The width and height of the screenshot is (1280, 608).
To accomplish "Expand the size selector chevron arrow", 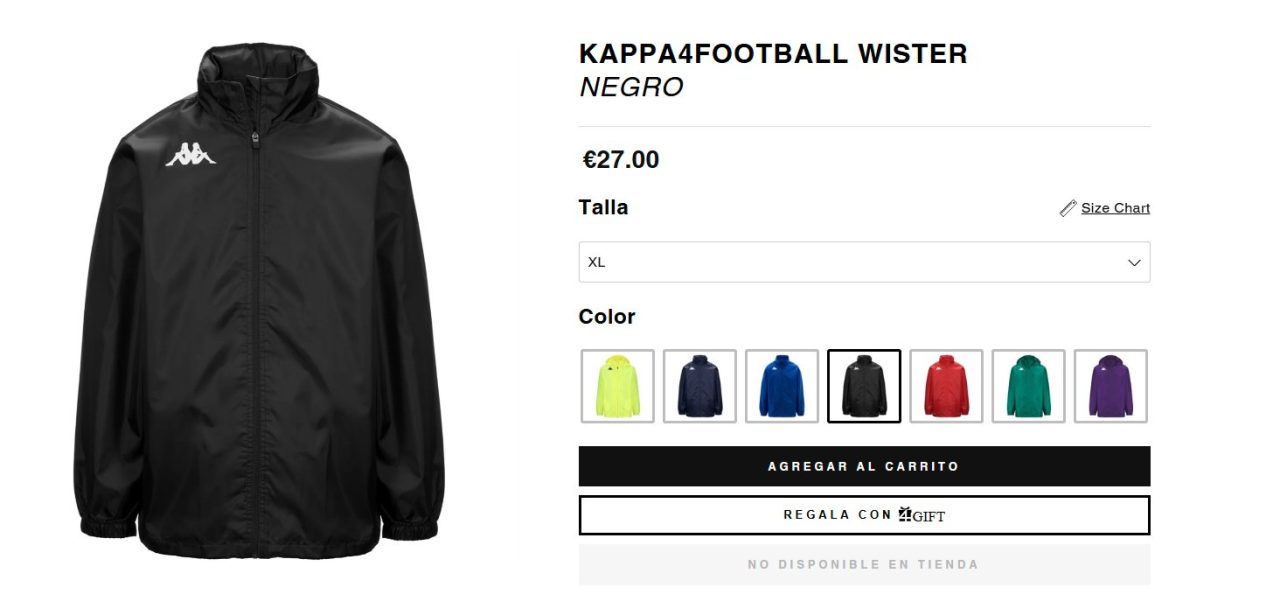I will tap(1134, 263).
